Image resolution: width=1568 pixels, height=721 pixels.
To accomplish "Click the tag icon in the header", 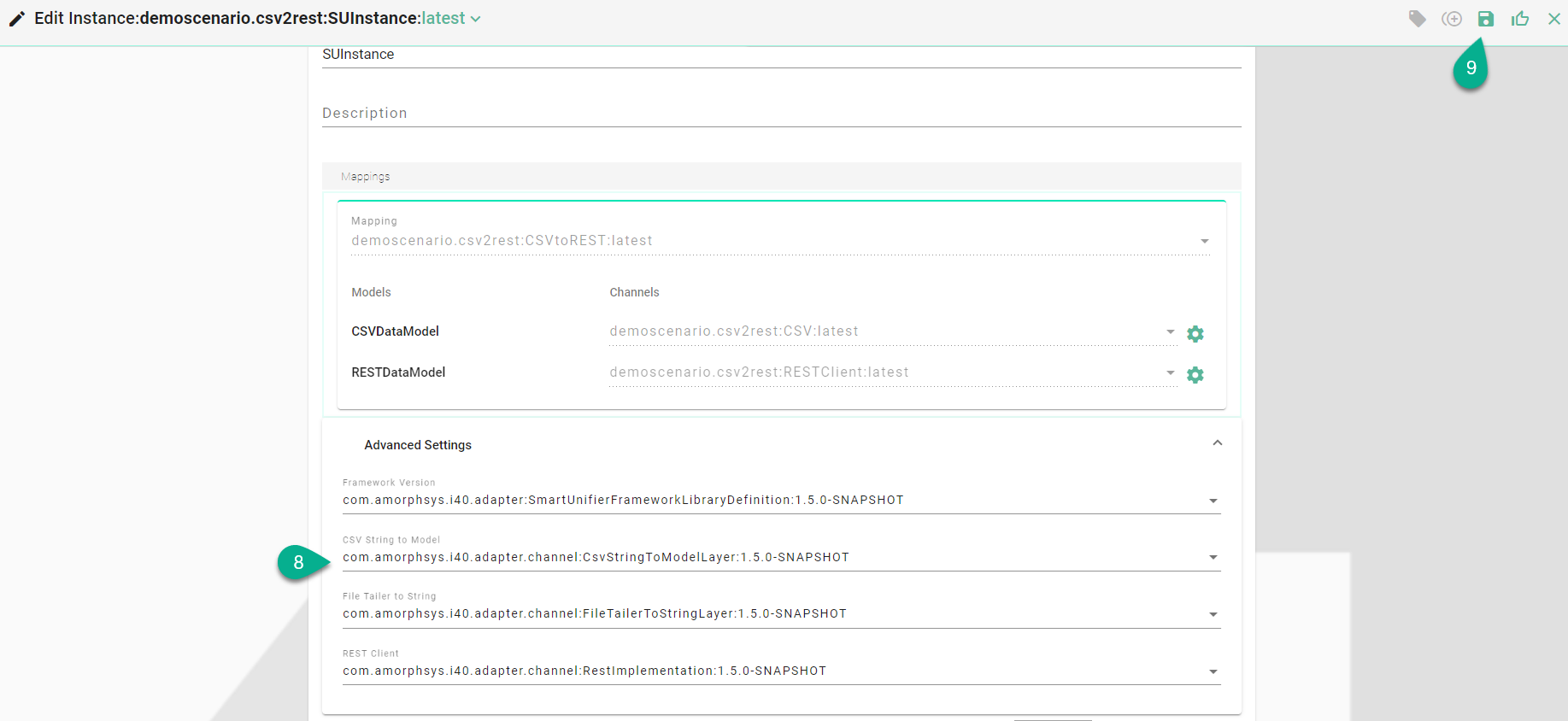I will [1417, 19].
